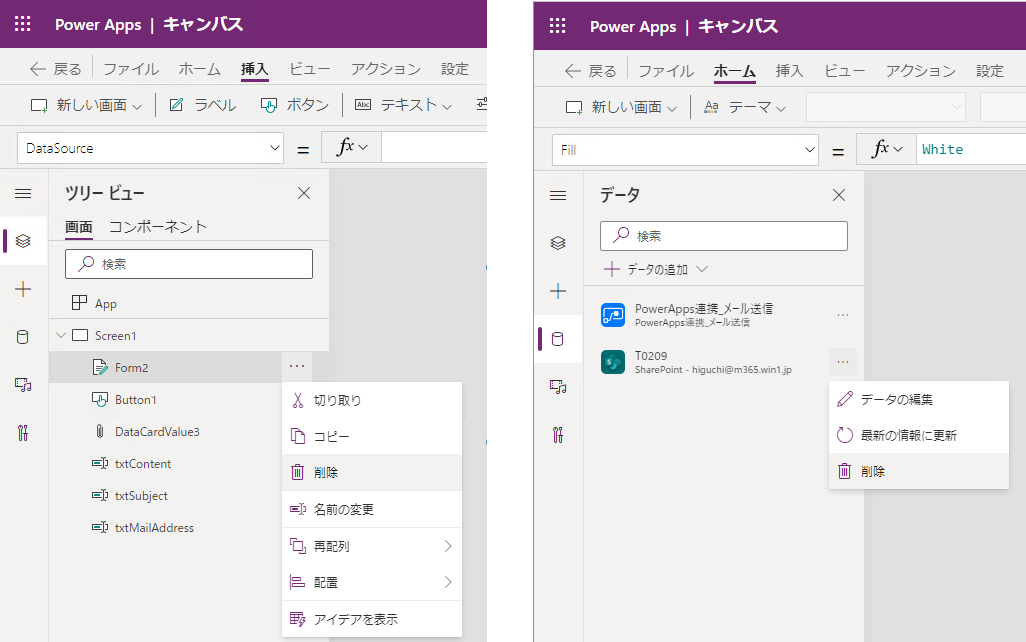Screen dimensions: 1026x642
Task: Click the tree view 検索 search box
Action: tap(189, 264)
